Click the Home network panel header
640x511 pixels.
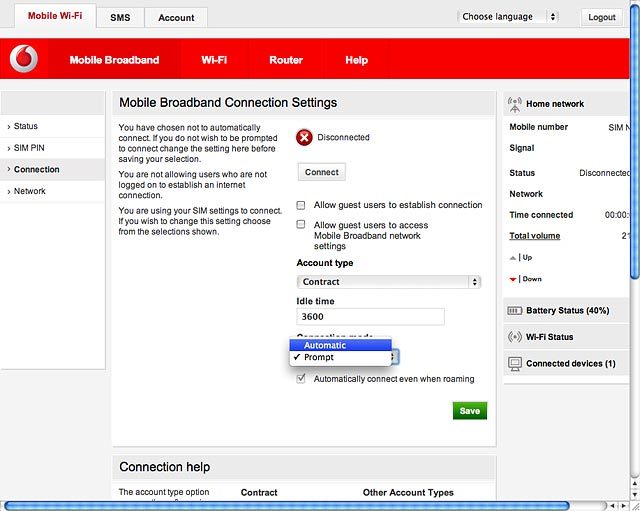pyautogui.click(x=567, y=104)
